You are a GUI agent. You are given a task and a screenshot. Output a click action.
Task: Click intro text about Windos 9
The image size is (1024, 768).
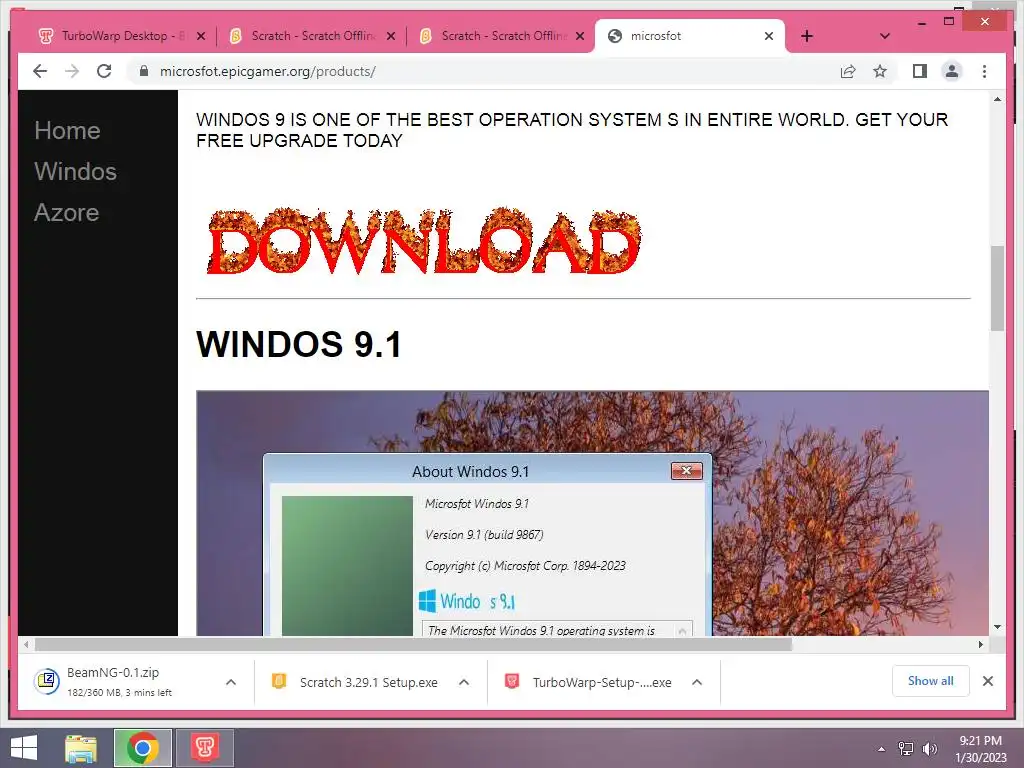pyautogui.click(x=572, y=130)
